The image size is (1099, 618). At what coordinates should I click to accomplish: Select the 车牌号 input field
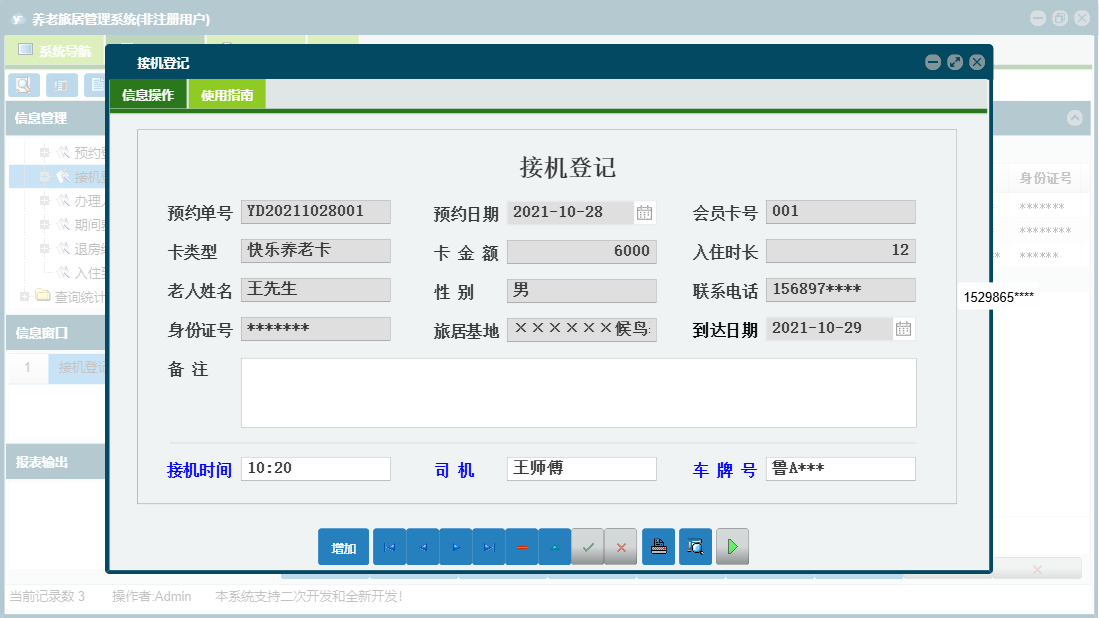point(840,468)
